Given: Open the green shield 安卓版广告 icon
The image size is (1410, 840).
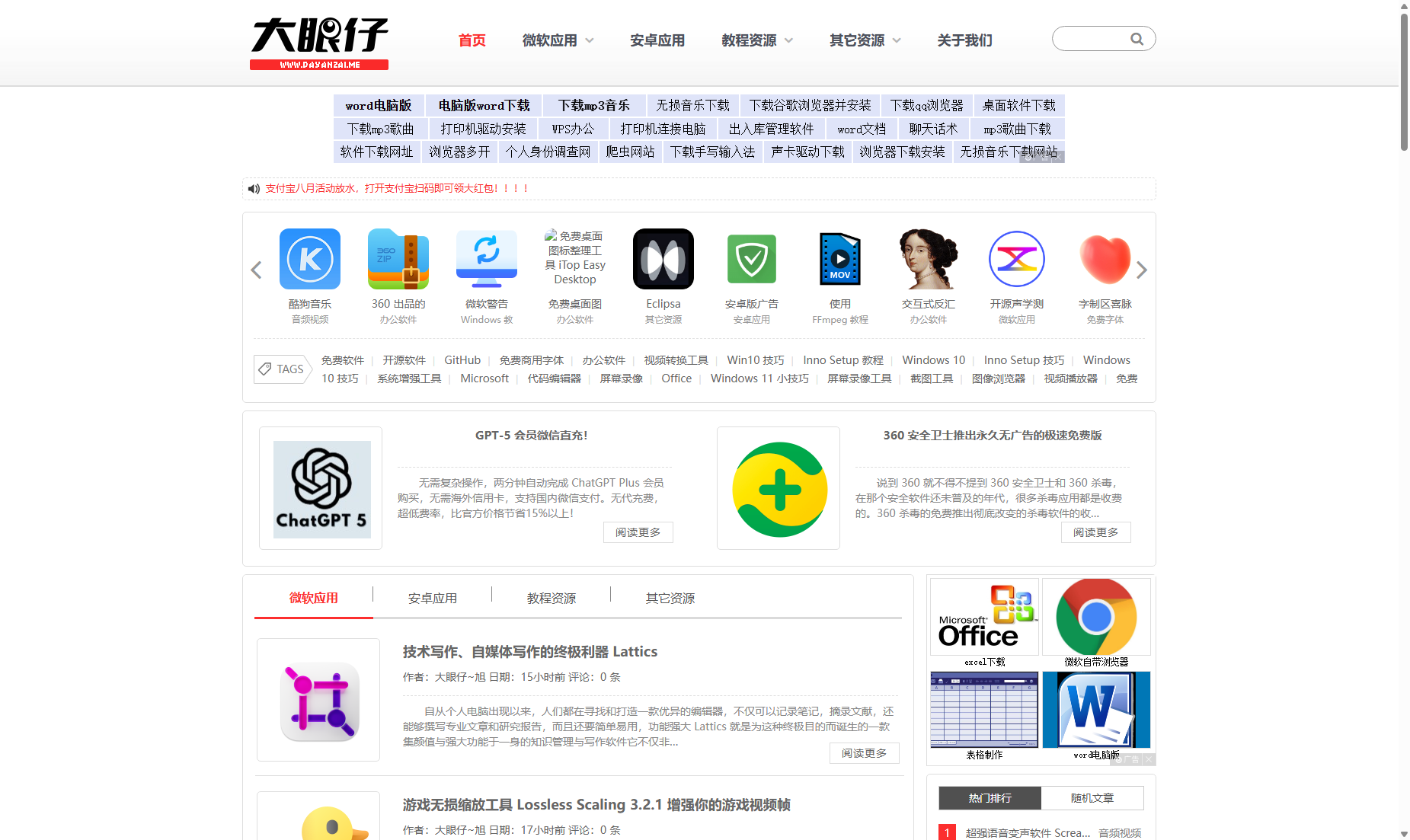Looking at the screenshot, I should 752,259.
